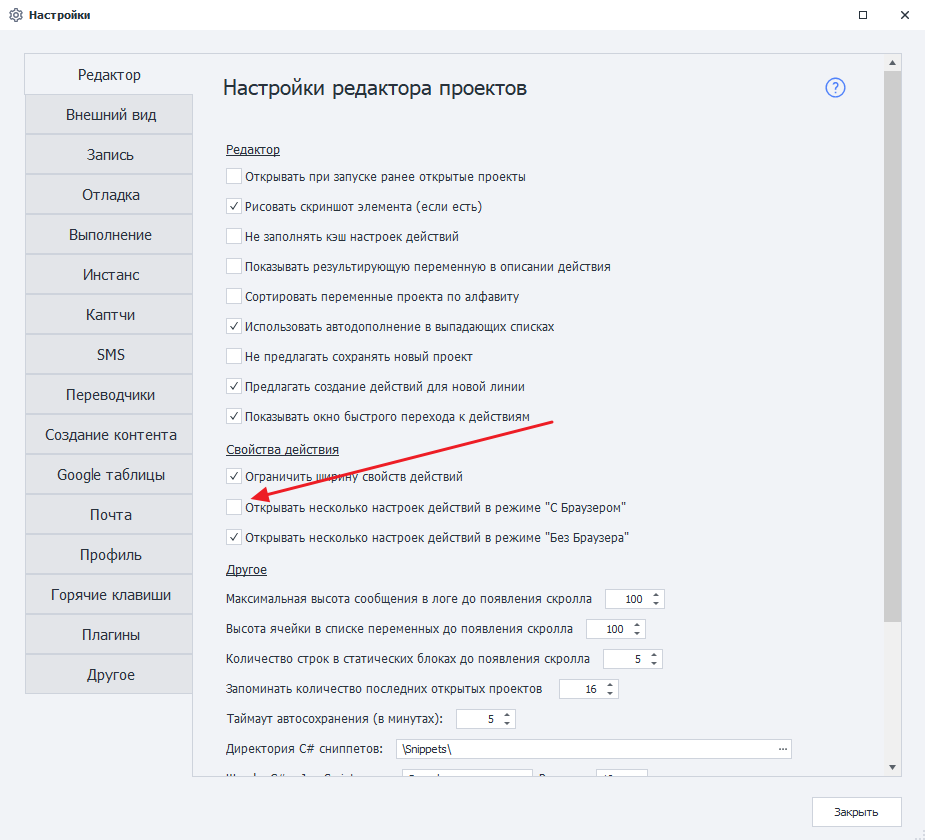Check 'Не предлагать сохранять новый проект'

[x=234, y=356]
